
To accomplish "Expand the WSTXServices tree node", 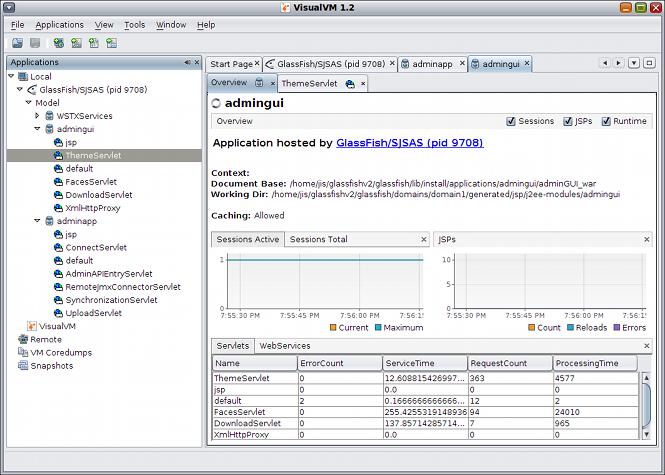I will (37, 116).
